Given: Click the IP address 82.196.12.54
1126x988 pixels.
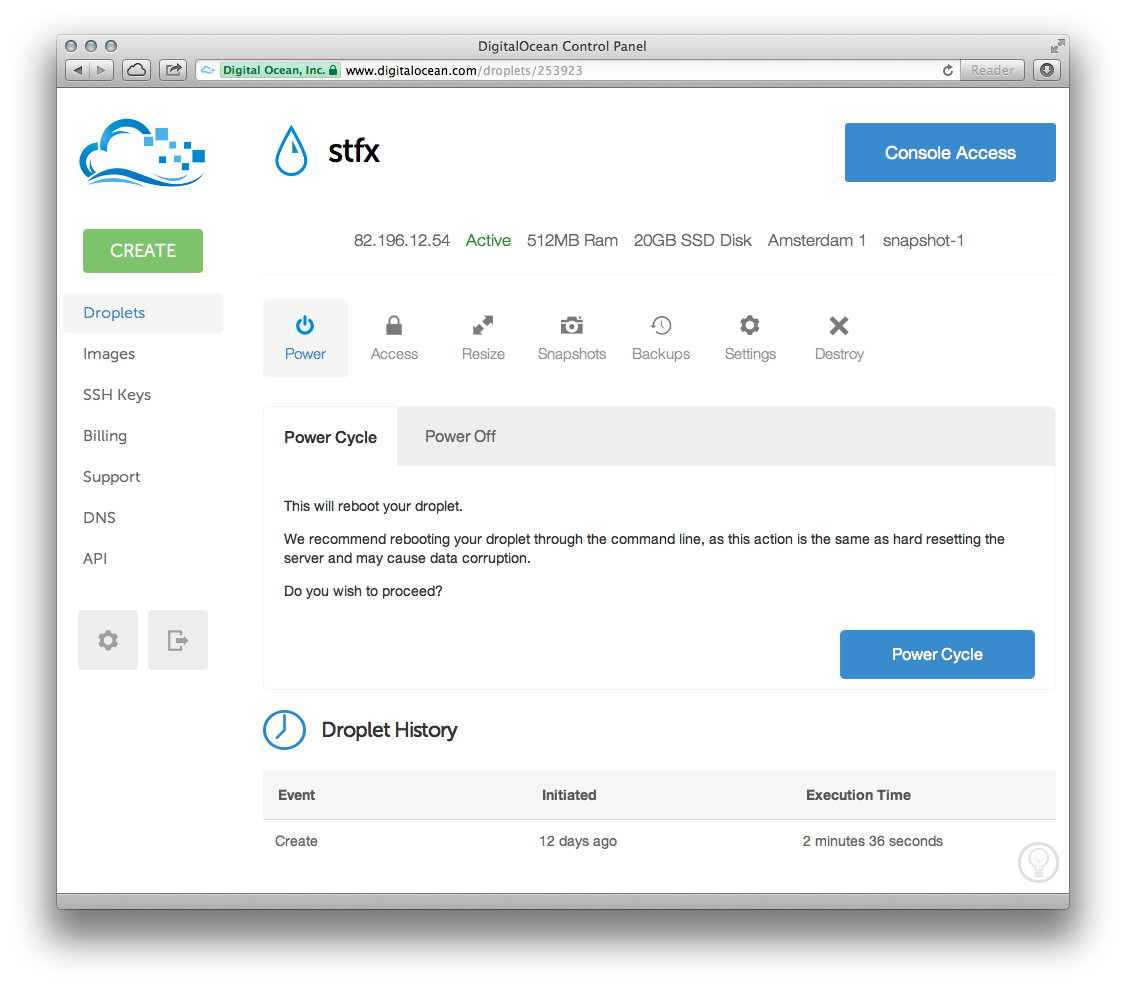Looking at the screenshot, I should coord(401,241).
